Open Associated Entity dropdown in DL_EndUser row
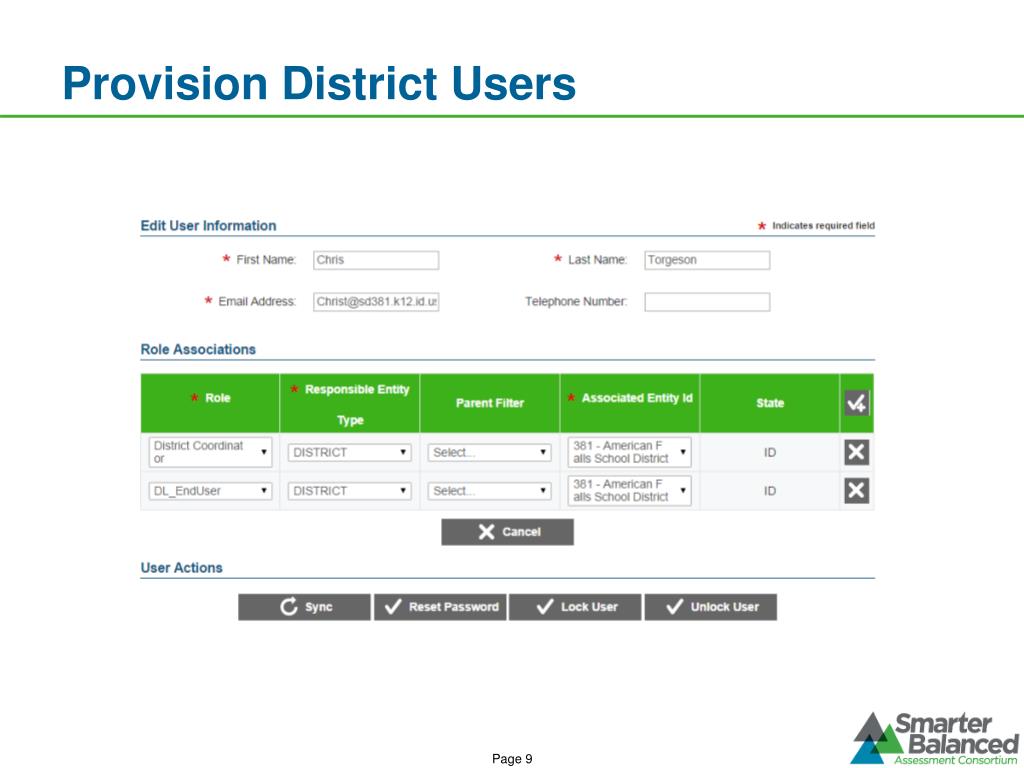 click(x=630, y=490)
